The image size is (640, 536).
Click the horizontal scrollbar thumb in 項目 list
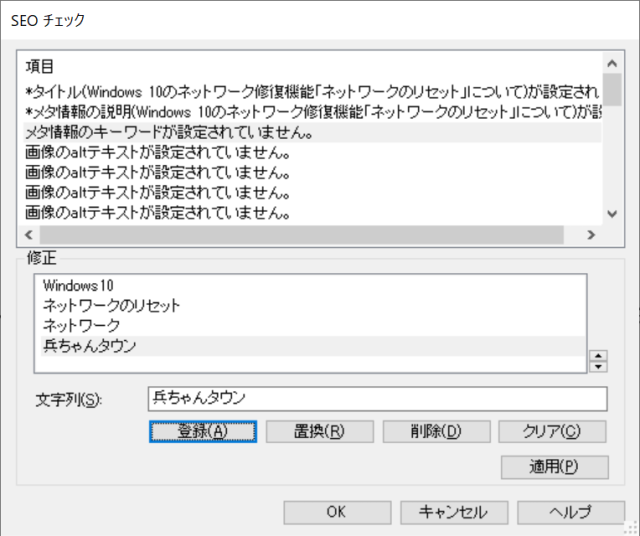[x=301, y=235]
